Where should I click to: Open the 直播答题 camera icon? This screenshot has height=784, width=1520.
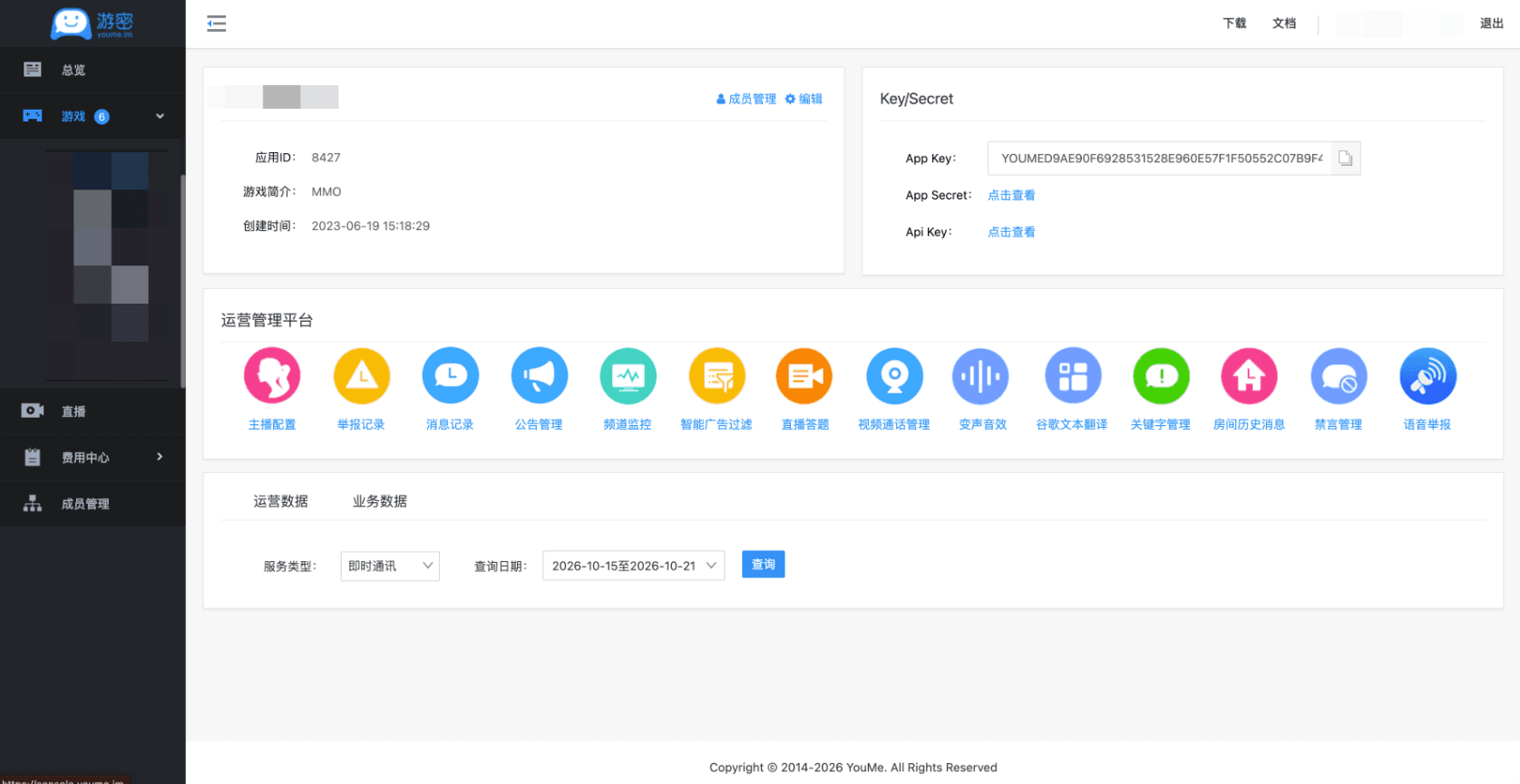[804, 375]
